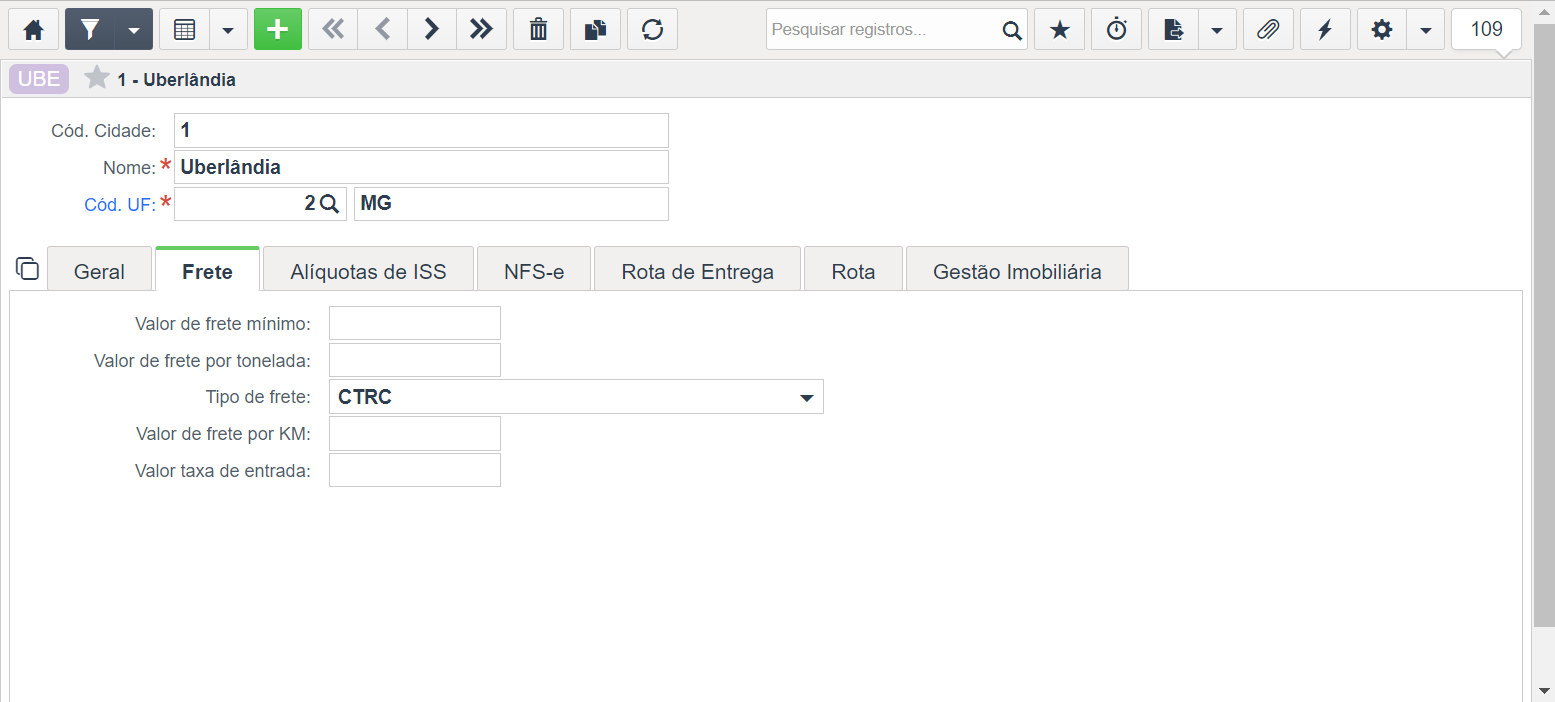1555x702 pixels.
Task: Click the Cód. Cidade field
Action: pos(421,131)
